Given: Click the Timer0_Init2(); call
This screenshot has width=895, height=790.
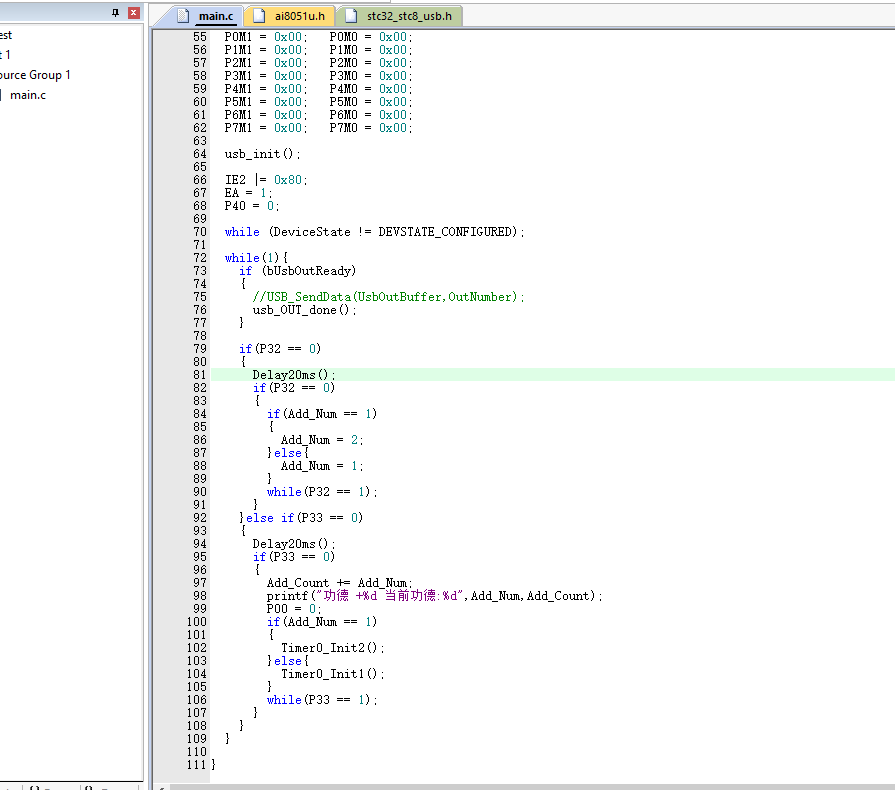Looking at the screenshot, I should point(332,648).
